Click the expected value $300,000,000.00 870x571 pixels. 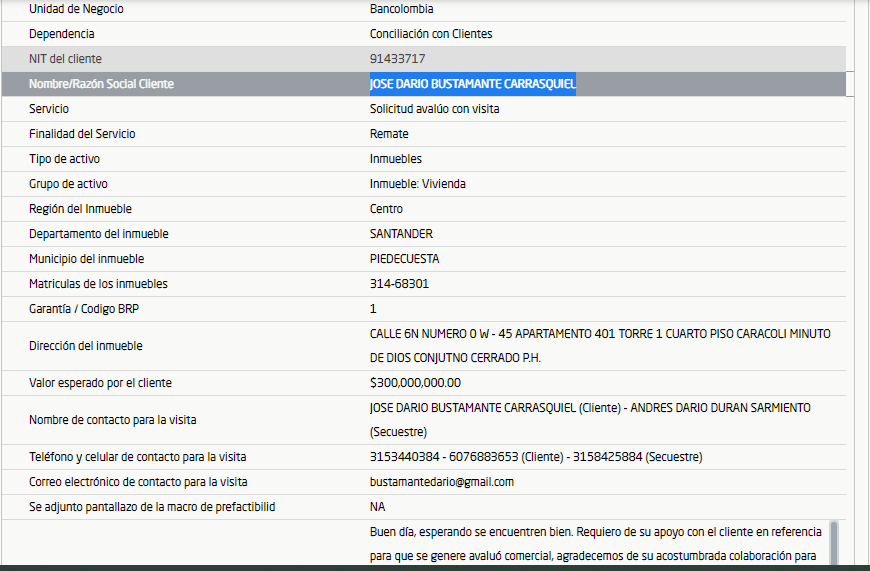pyautogui.click(x=415, y=383)
